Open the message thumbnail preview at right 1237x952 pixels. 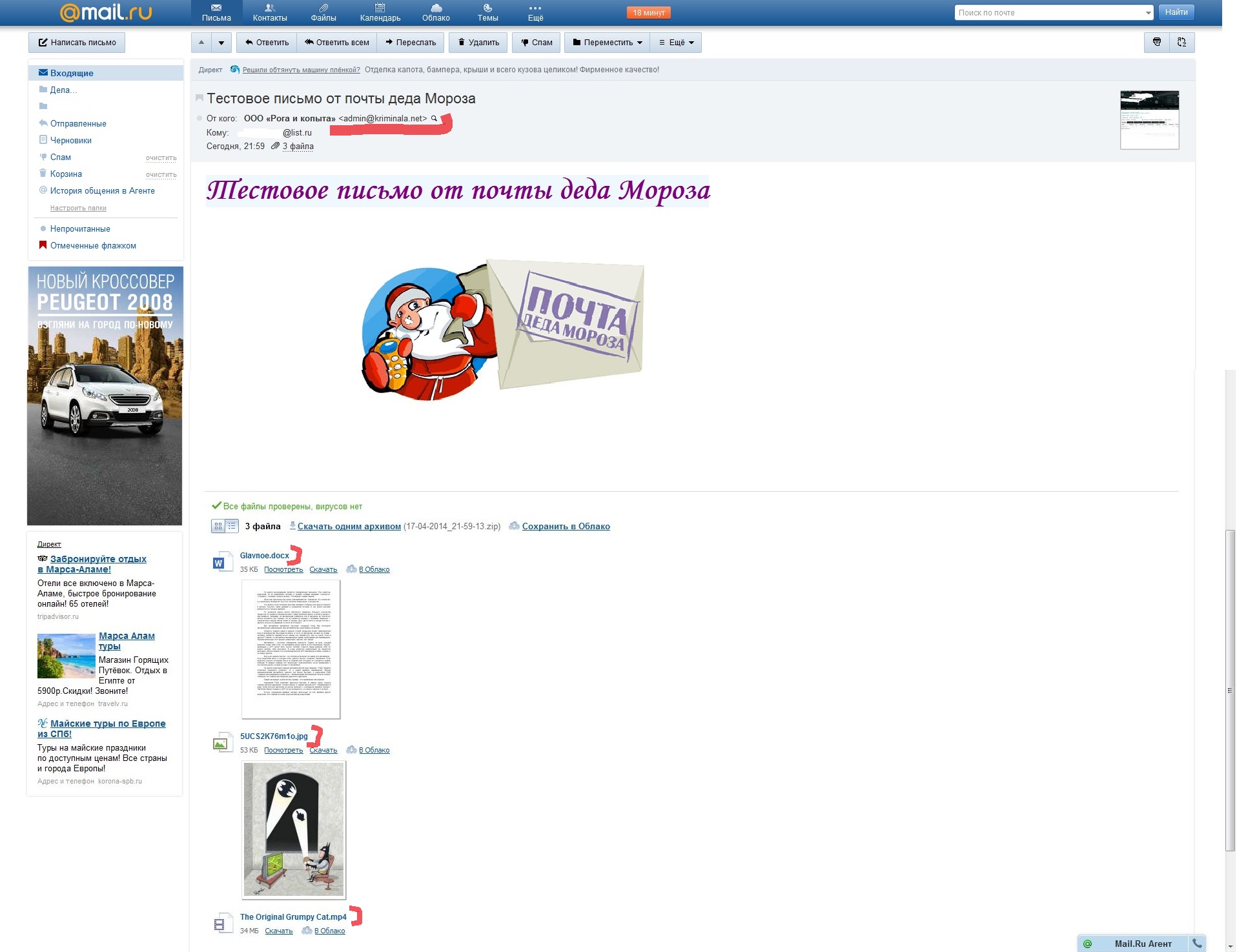click(x=1149, y=120)
